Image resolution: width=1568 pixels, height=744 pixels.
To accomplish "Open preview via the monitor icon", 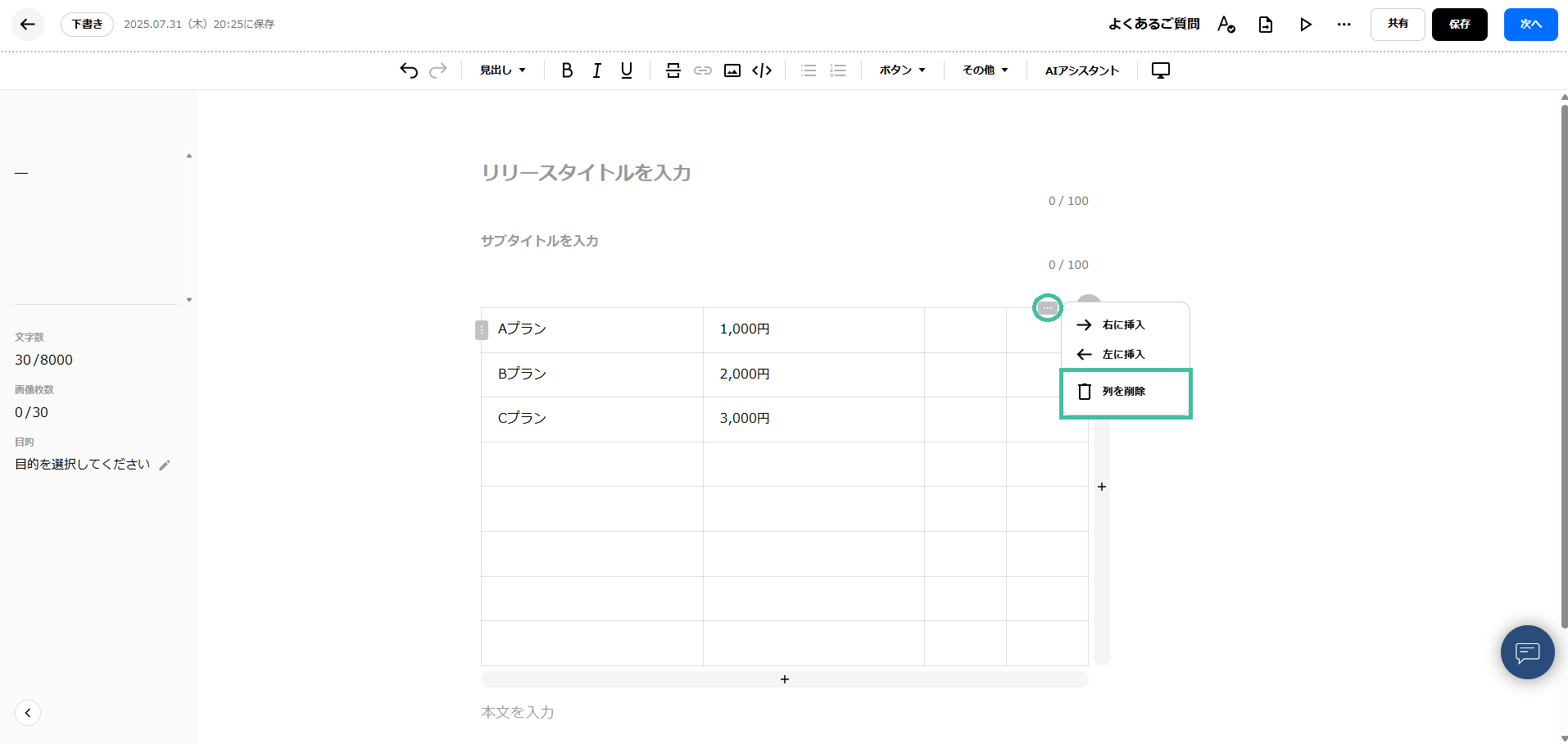I will [x=1160, y=70].
